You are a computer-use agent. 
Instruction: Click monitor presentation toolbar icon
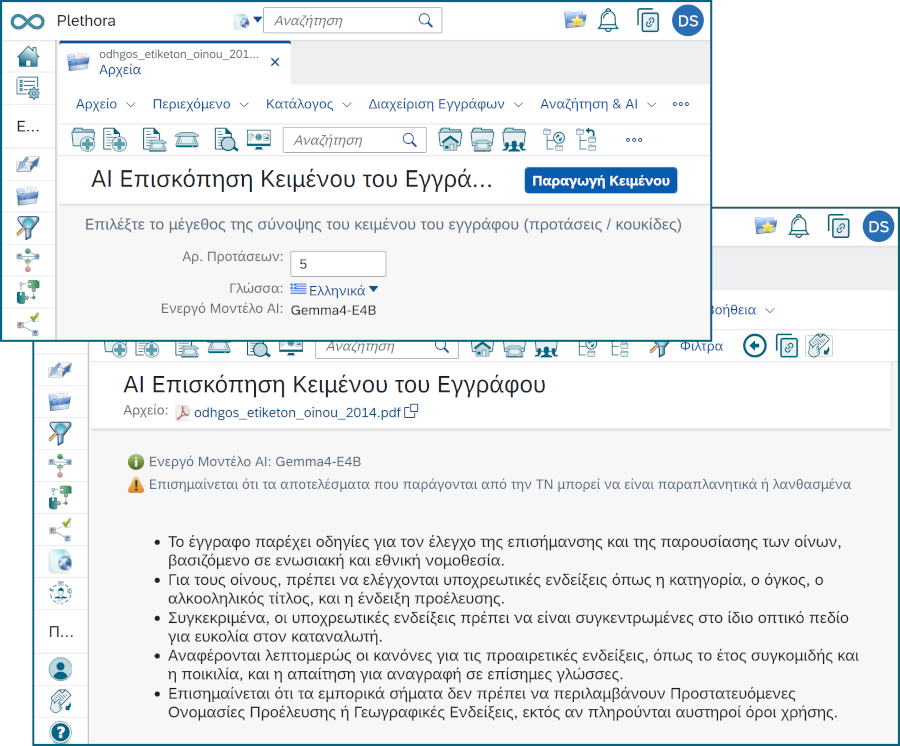(259, 139)
